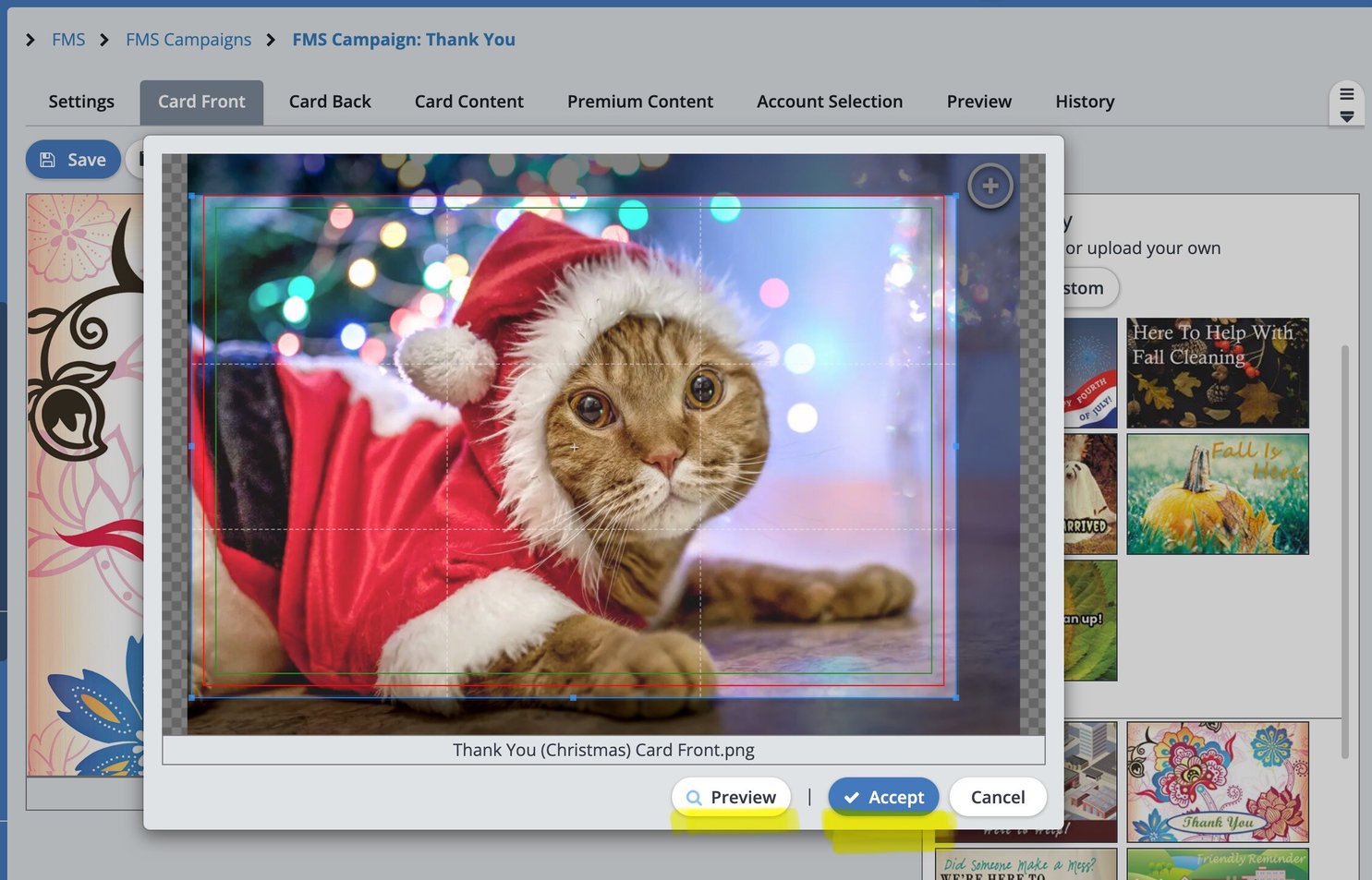The image size is (1372, 880).
Task: Click the bottom-right crop corner handle
Action: tap(955, 697)
